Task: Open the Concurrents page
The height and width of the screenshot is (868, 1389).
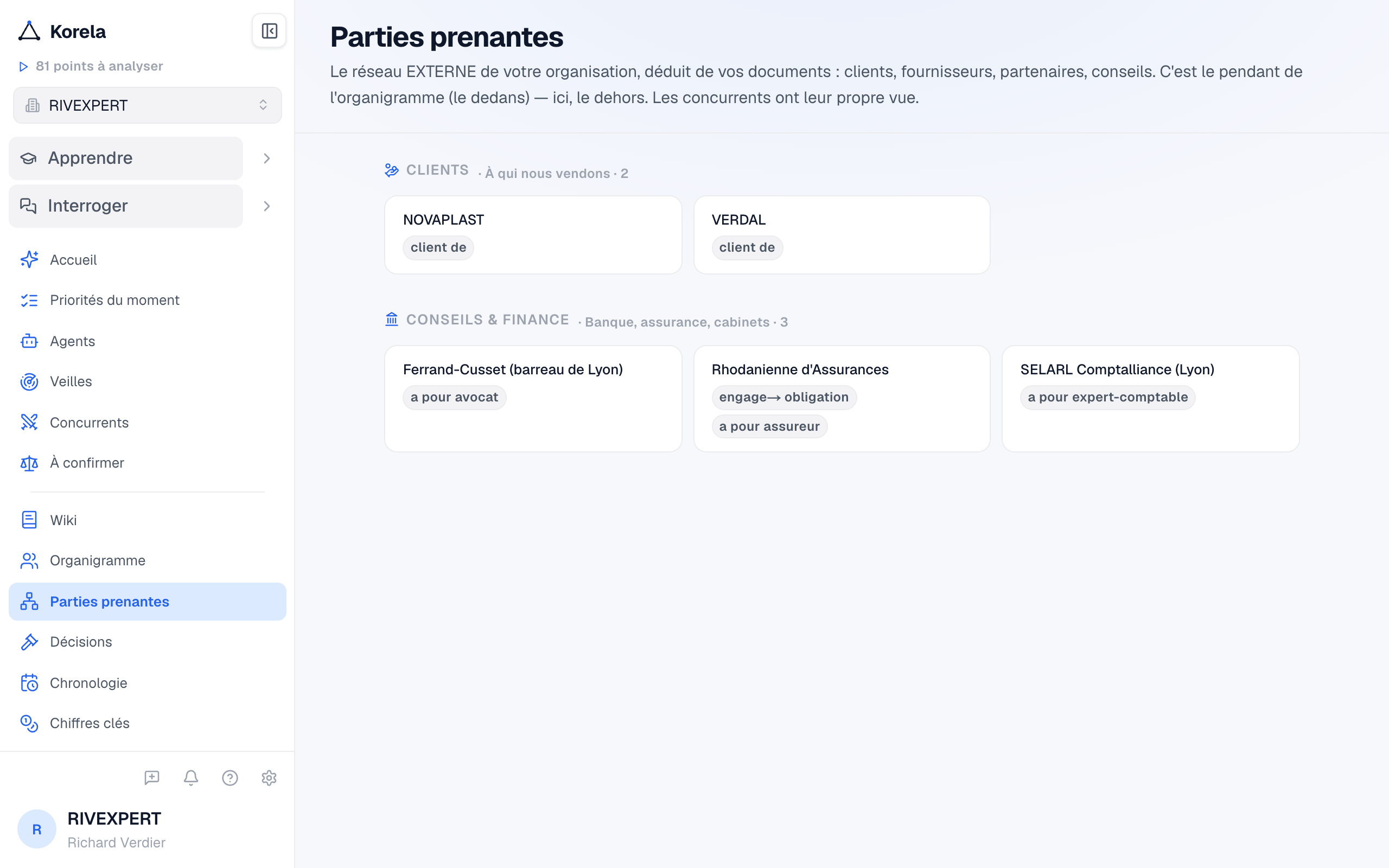Action: [x=148, y=423]
